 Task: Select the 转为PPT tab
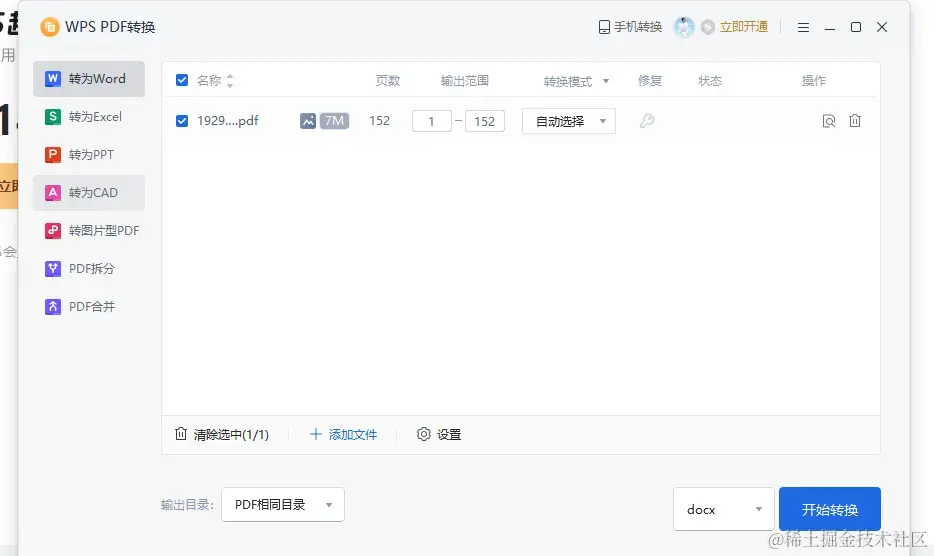(89, 155)
